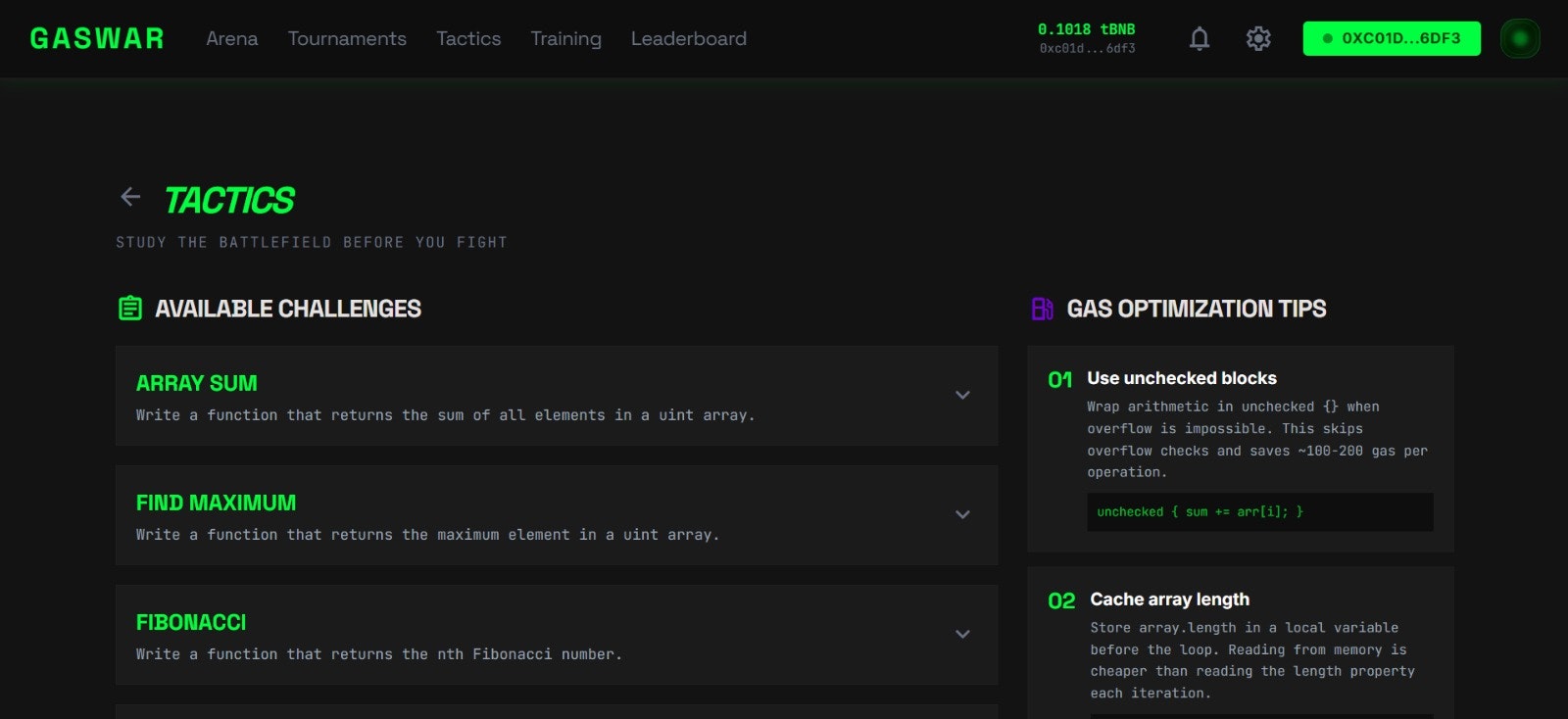Click the 'Wrap arithmetic in unchecked' tip description
This screenshot has width=1568, height=719.
[x=1257, y=439]
